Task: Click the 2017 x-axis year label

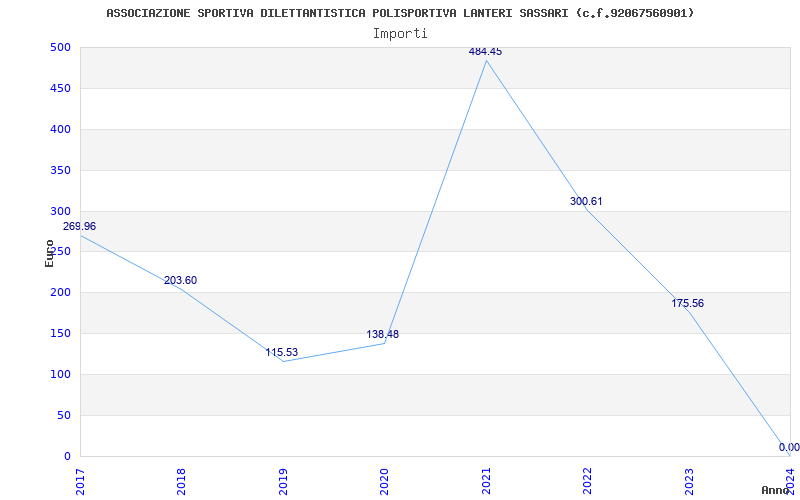Action: (80, 481)
